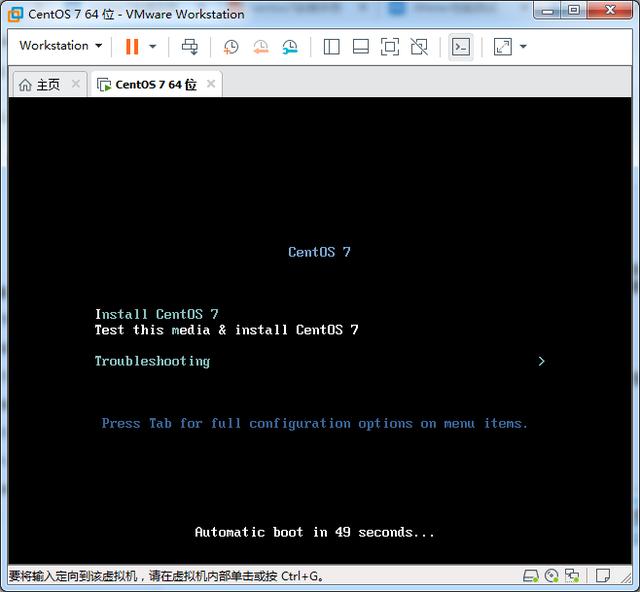Screen dimensions: 640x592
Task: Select Install CentOS 7 boot option
Action: [x=157, y=314]
